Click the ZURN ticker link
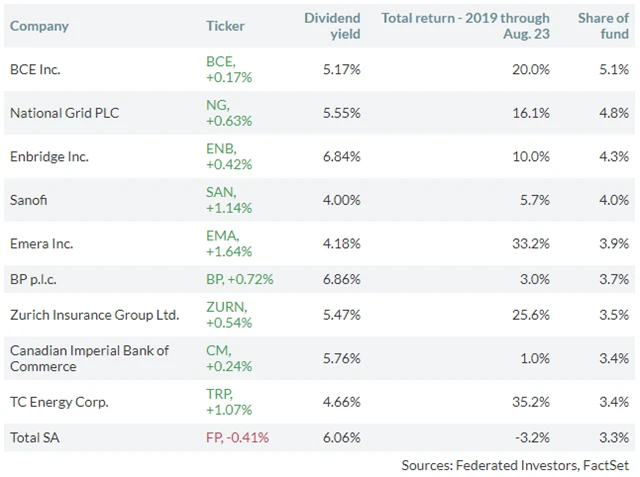This screenshot has height=477, width=640. pos(224,307)
